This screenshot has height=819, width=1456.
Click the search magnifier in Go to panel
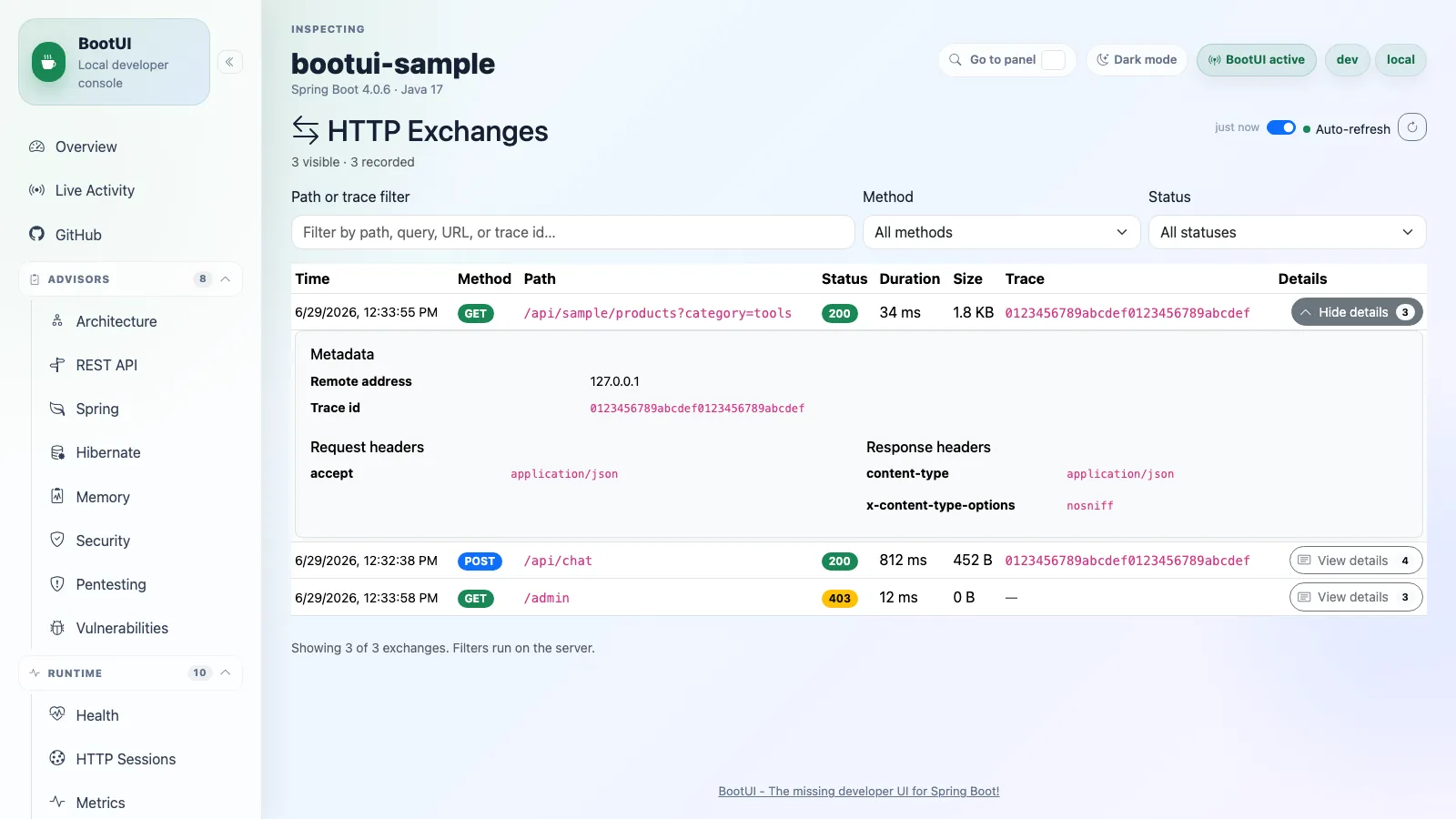pyautogui.click(x=955, y=60)
